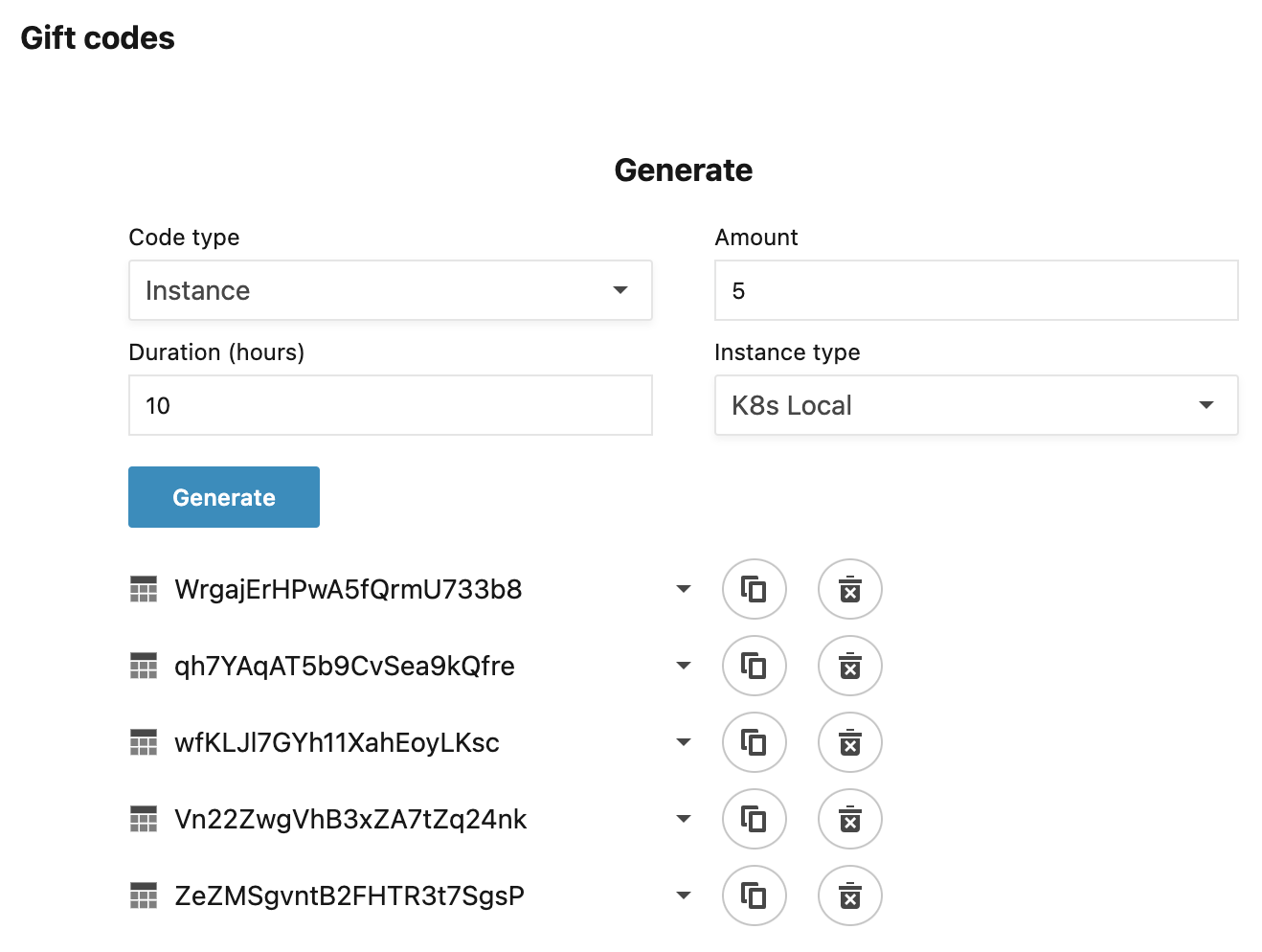Click the Gift codes heading
Viewport: 1262px width, 952px height.
[97, 37]
